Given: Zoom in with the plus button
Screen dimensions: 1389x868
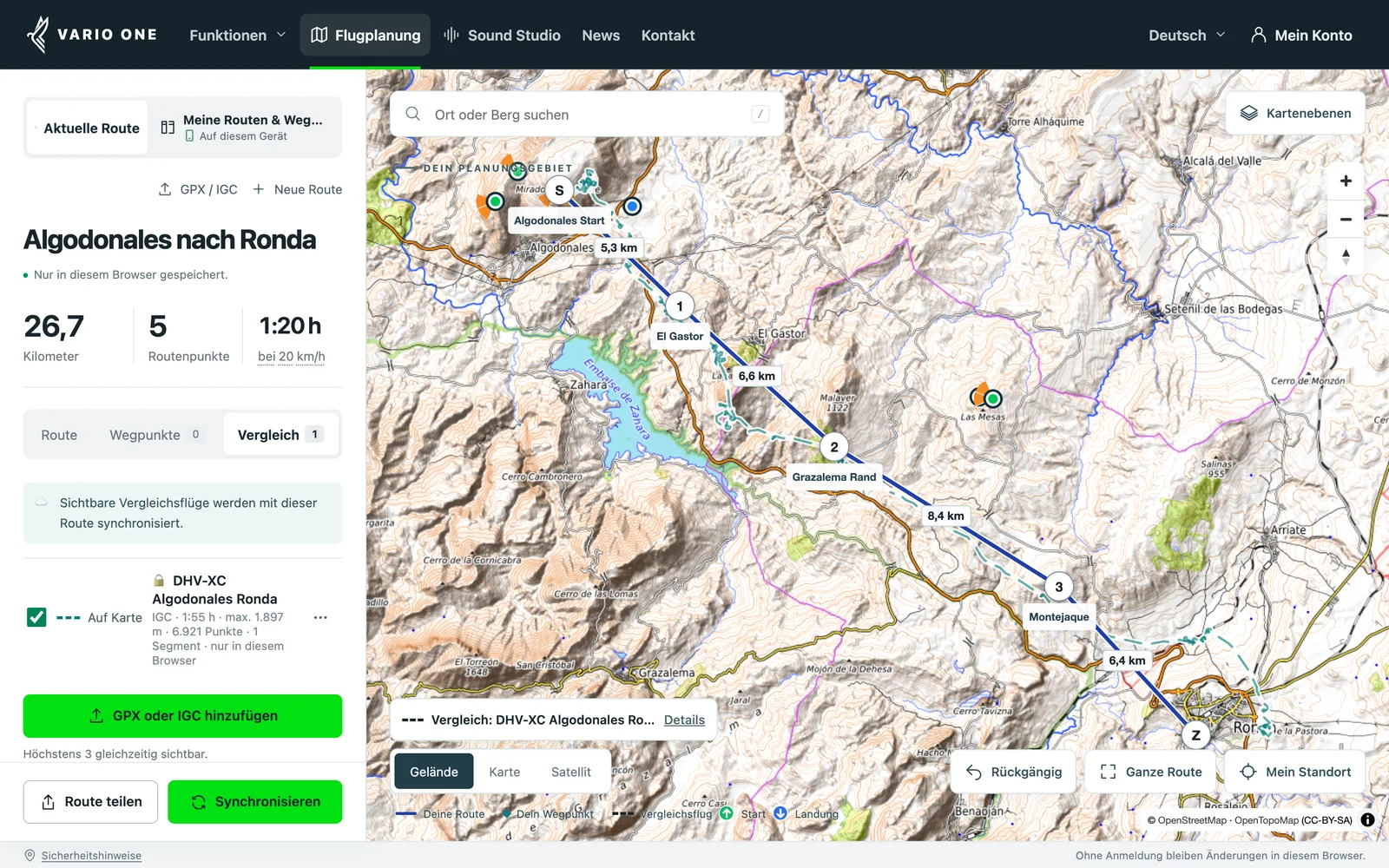Looking at the screenshot, I should pos(1346,181).
